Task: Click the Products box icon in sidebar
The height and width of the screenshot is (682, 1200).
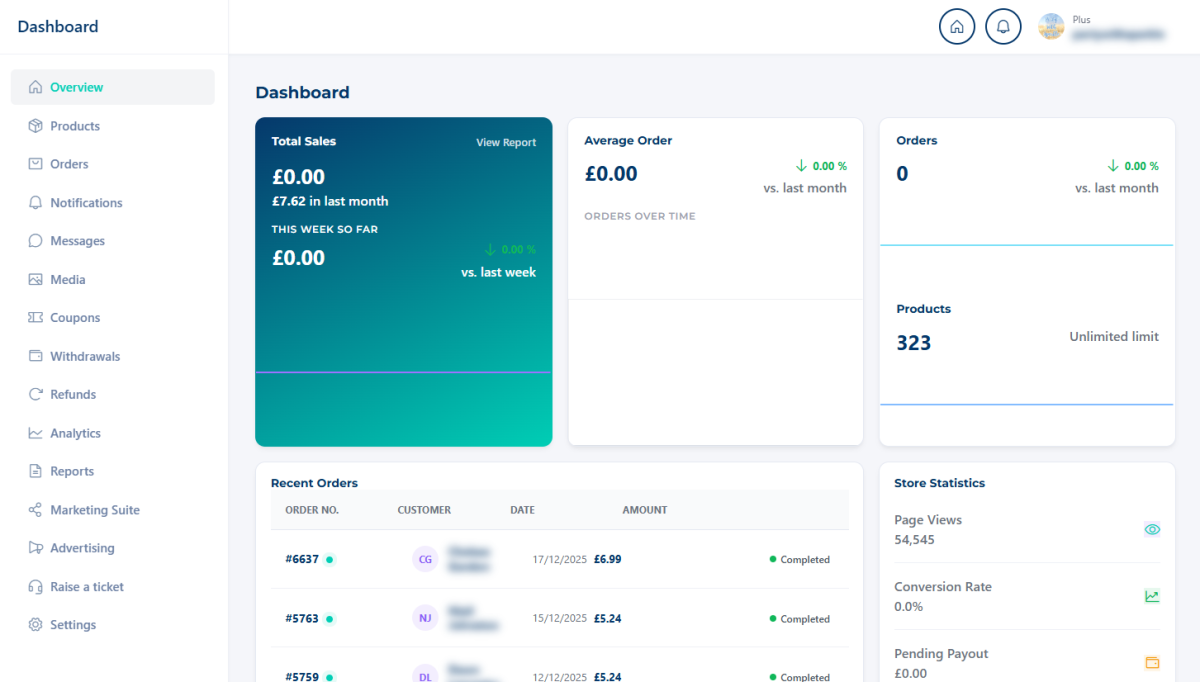Action: click(36, 126)
